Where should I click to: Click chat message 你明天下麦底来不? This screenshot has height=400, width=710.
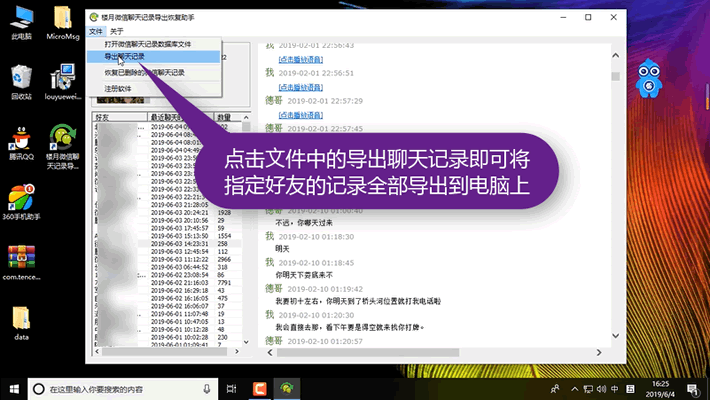[304, 275]
